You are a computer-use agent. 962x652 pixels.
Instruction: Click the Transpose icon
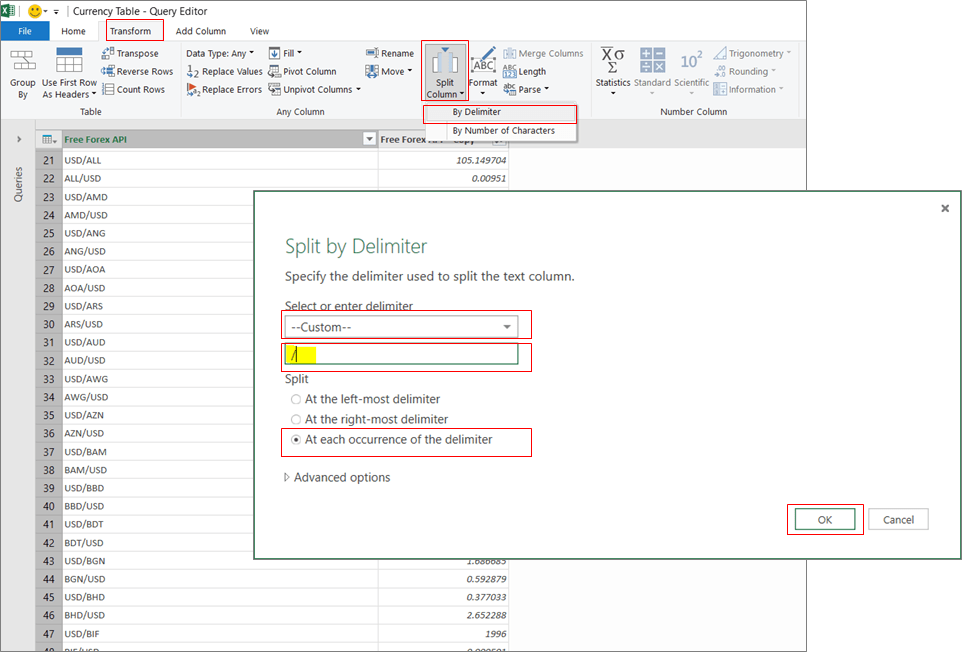(x=108, y=53)
